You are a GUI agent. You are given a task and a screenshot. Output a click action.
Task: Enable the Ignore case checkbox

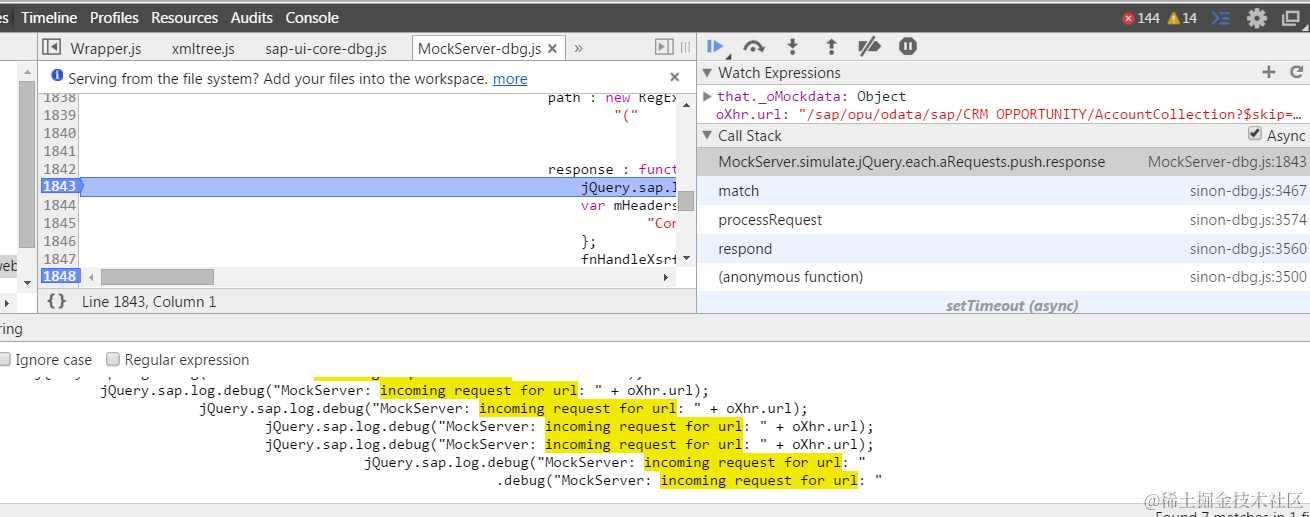coord(5,359)
